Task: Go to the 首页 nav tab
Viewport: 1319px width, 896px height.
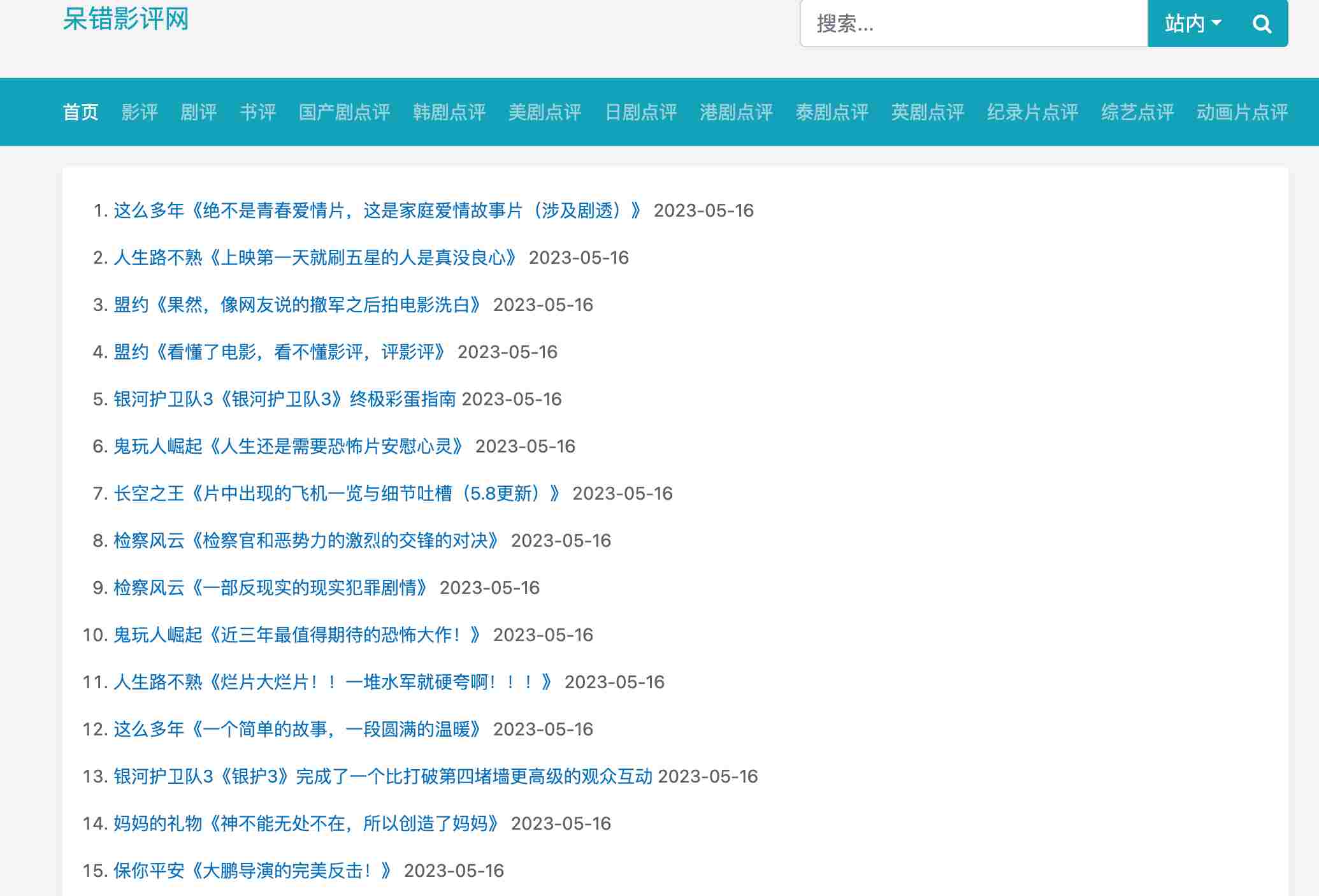Action: tap(81, 112)
